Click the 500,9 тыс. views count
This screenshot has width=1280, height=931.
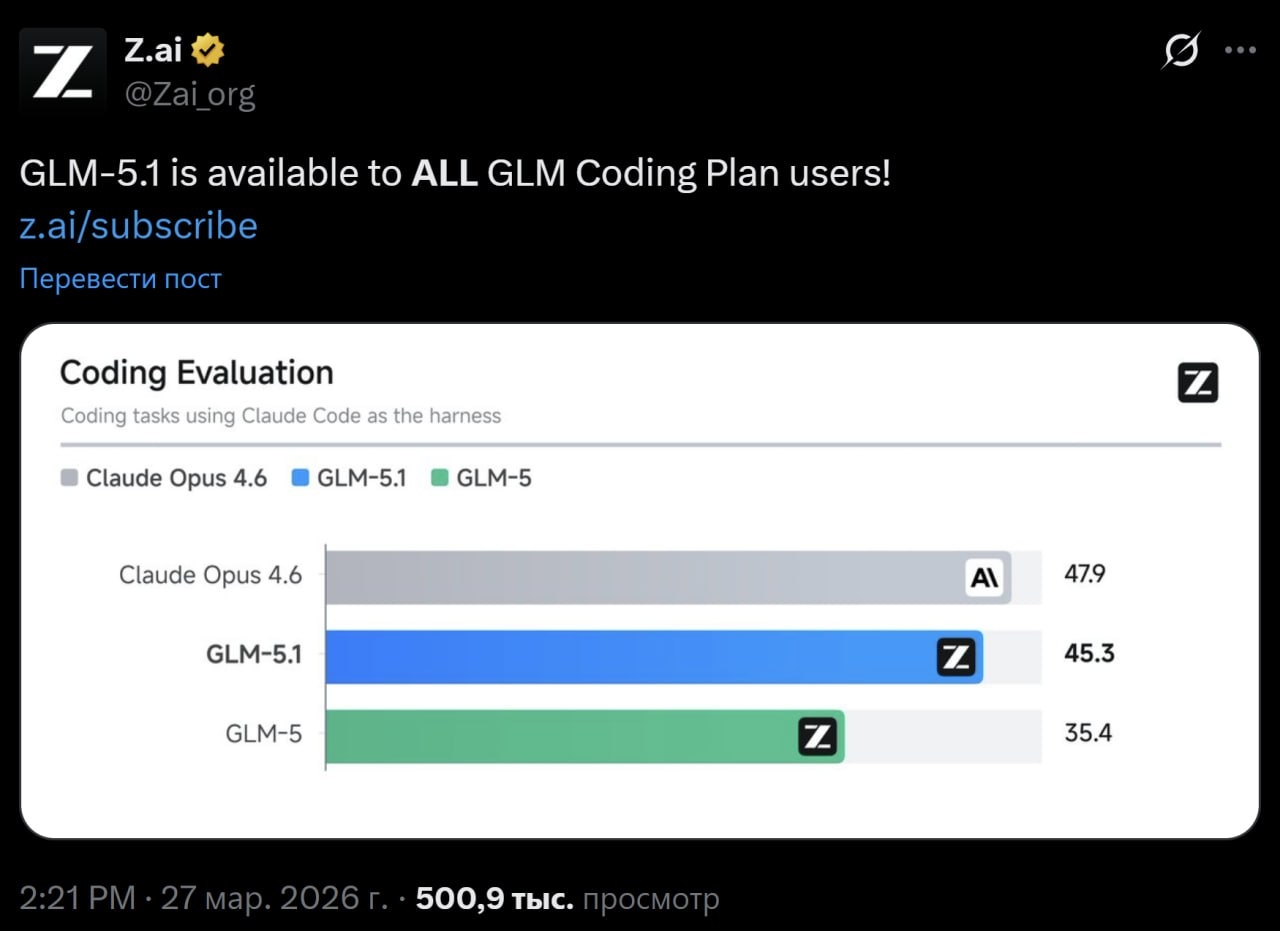point(494,898)
